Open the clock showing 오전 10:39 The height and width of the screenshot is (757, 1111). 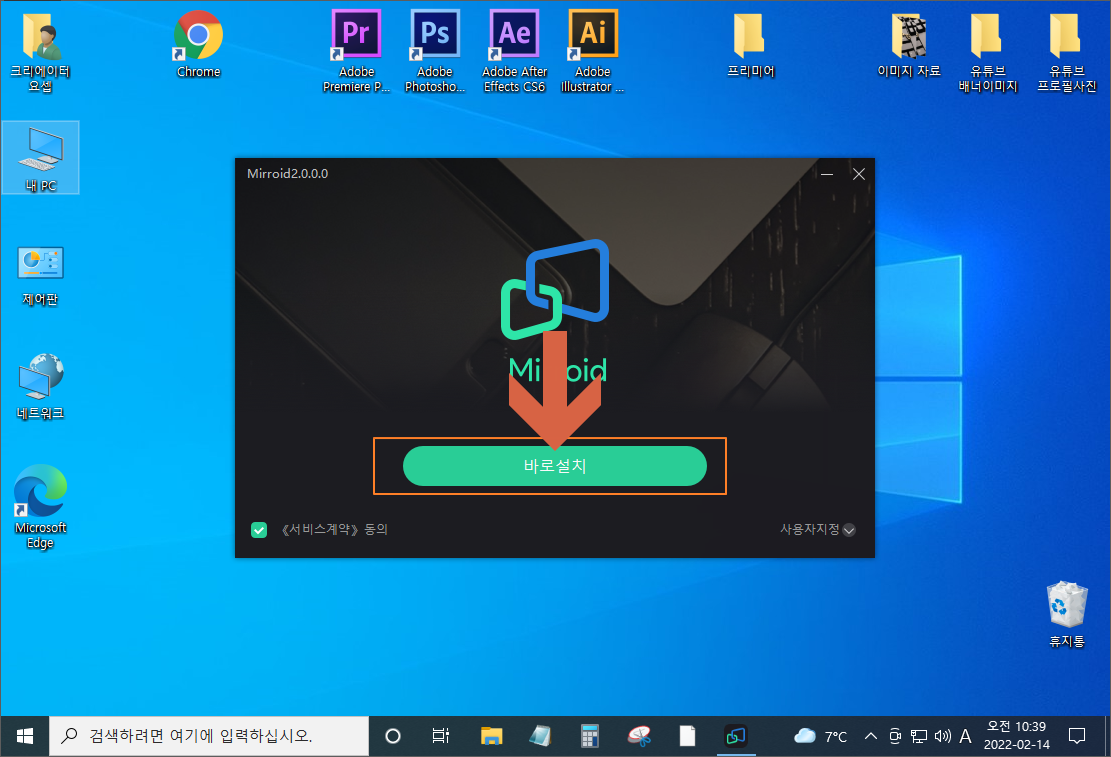point(1017,736)
